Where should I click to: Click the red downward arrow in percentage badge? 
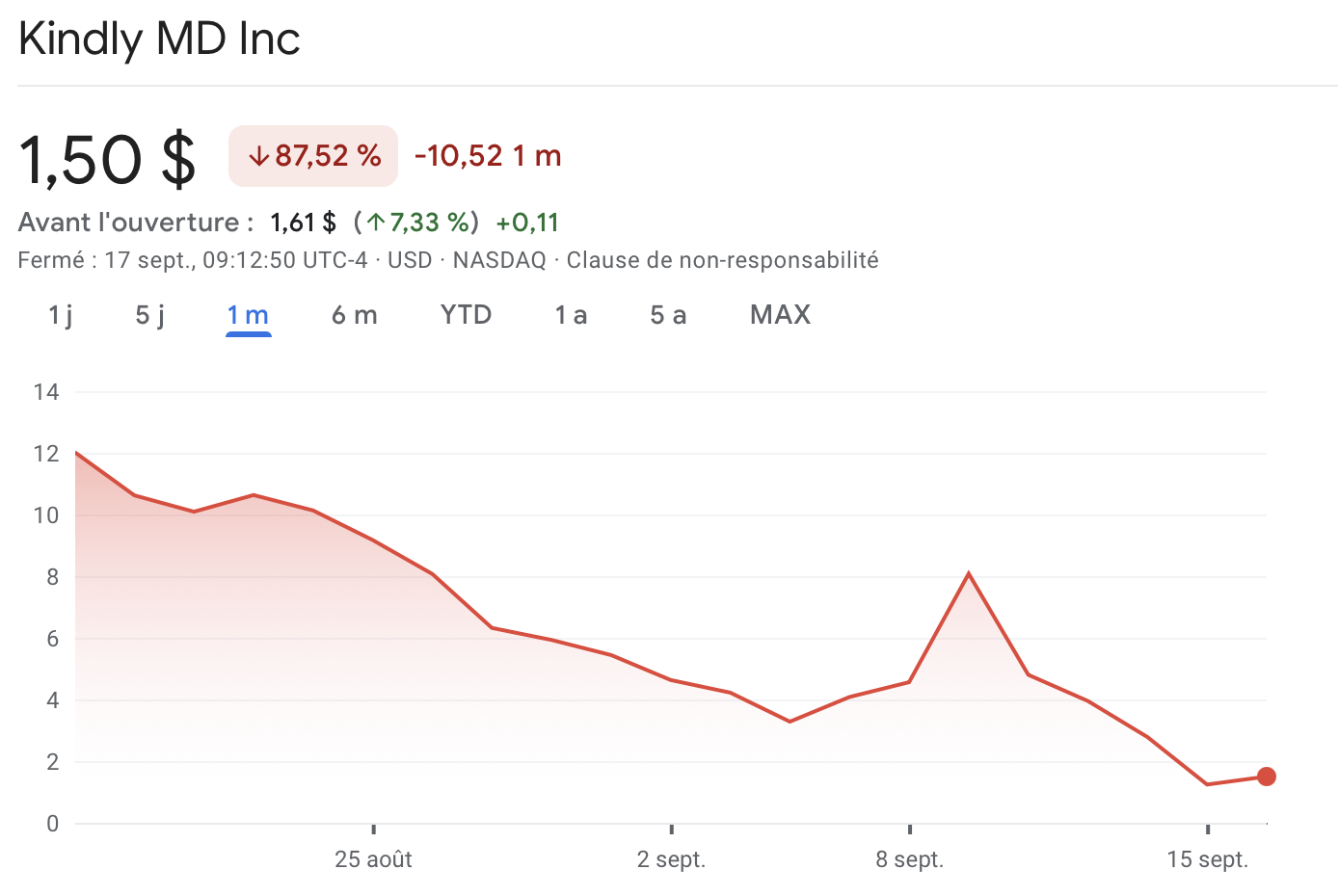tap(259, 155)
